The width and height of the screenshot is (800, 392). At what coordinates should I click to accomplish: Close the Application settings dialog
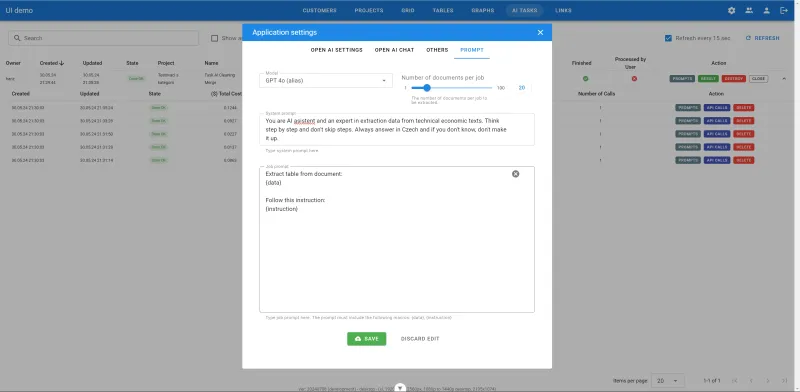[x=540, y=32]
